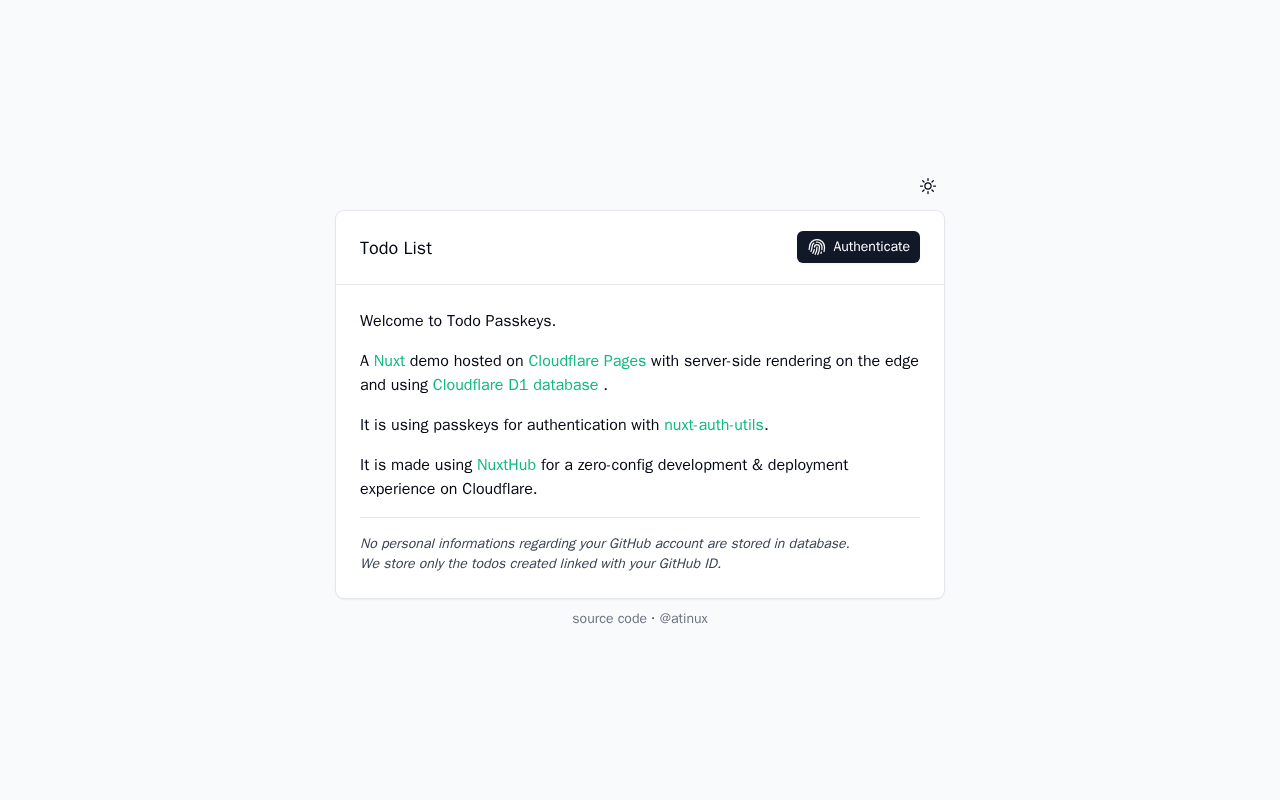Open the @atinux footer link
This screenshot has width=1280, height=800.
683,619
